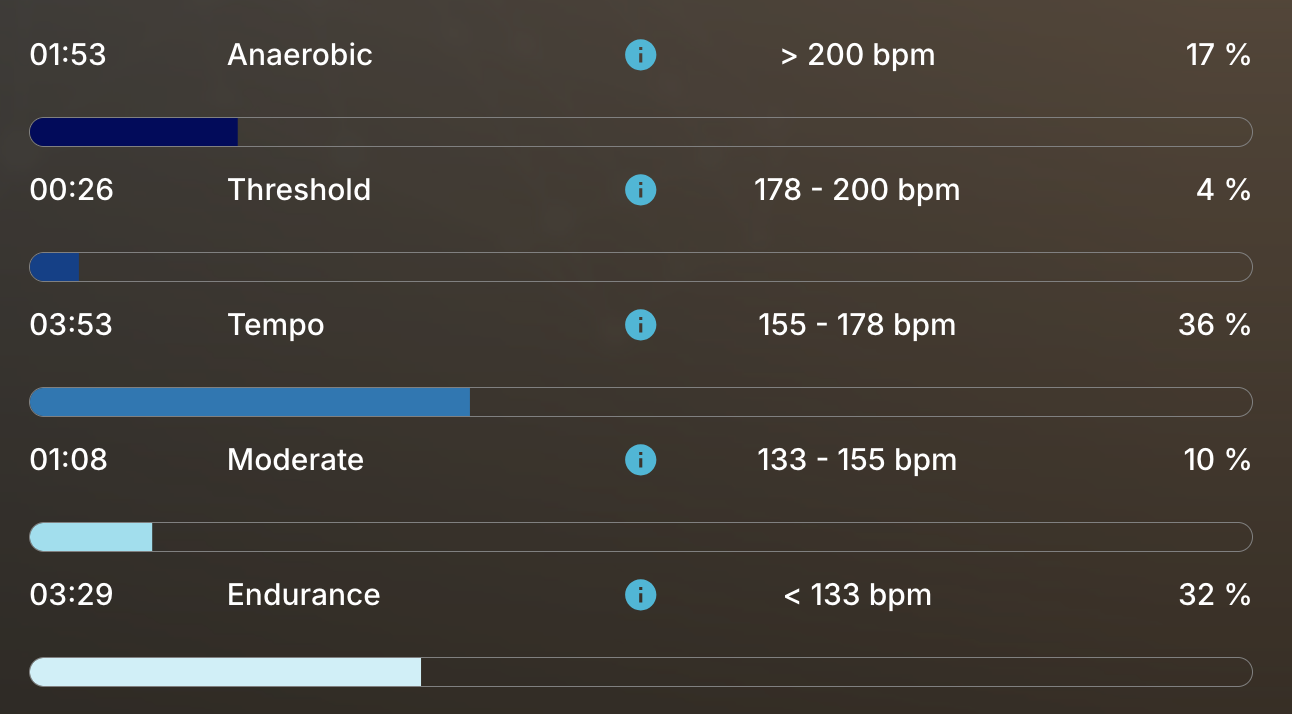1292x714 pixels.
Task: Click the 03:29 Endurance duration
Action: pyautogui.click(x=71, y=595)
